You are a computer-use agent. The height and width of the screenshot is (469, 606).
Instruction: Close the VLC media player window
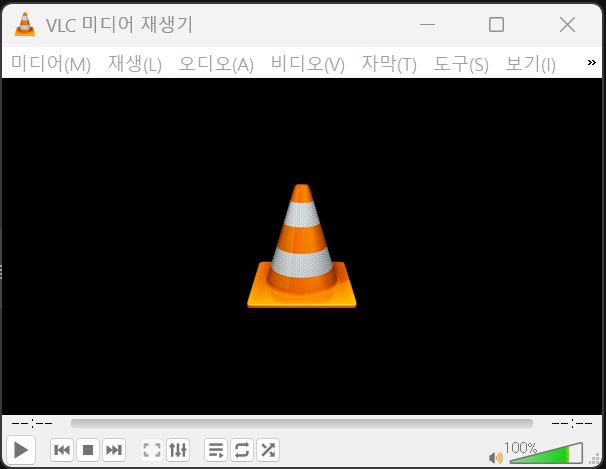coord(567,25)
